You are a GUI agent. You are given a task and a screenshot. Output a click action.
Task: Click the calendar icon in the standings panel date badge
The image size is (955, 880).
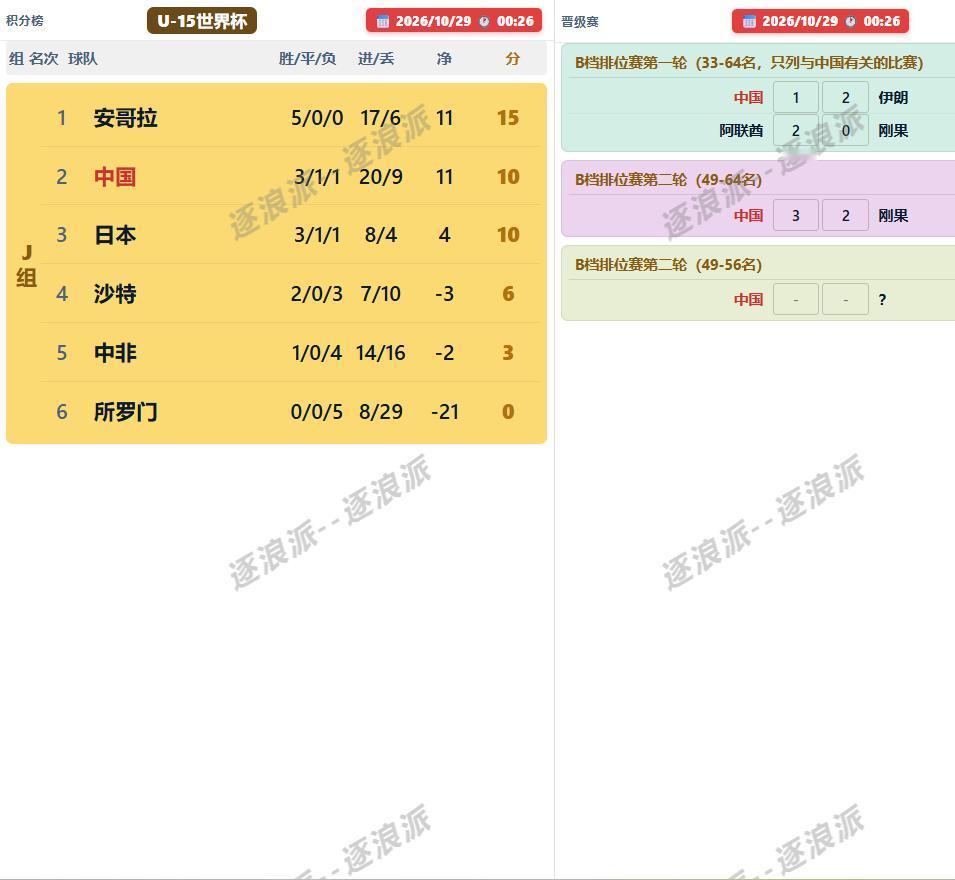pyautogui.click(x=382, y=21)
